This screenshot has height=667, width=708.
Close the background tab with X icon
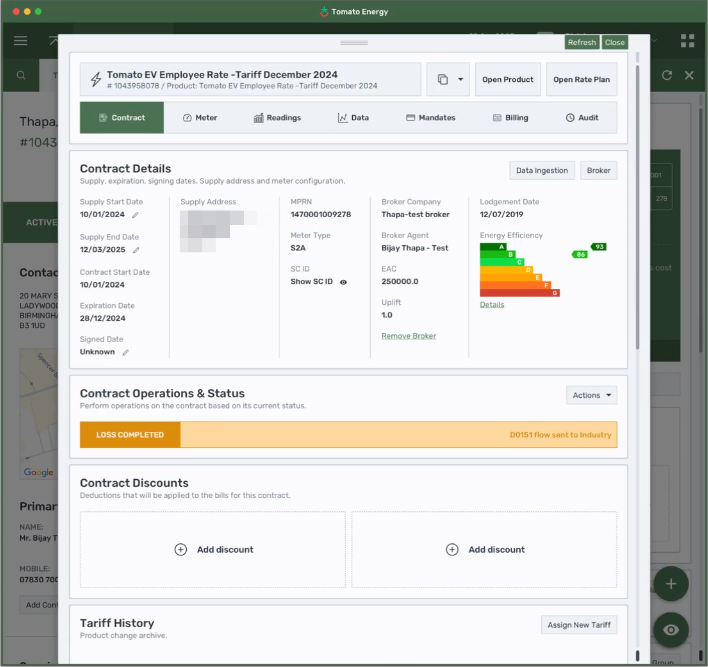[689, 75]
